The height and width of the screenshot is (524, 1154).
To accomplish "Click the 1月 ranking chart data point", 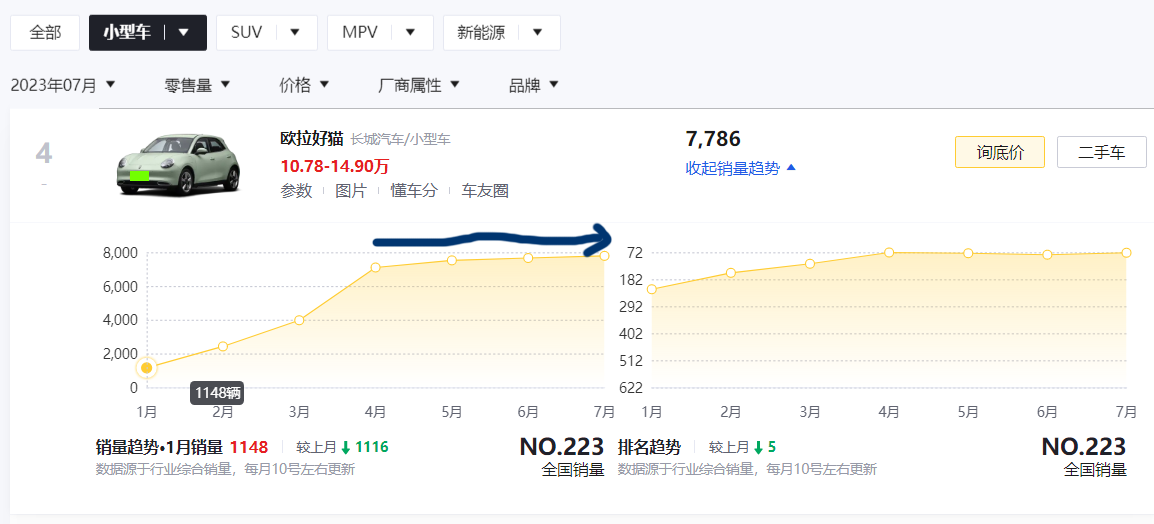I will (x=651, y=289).
